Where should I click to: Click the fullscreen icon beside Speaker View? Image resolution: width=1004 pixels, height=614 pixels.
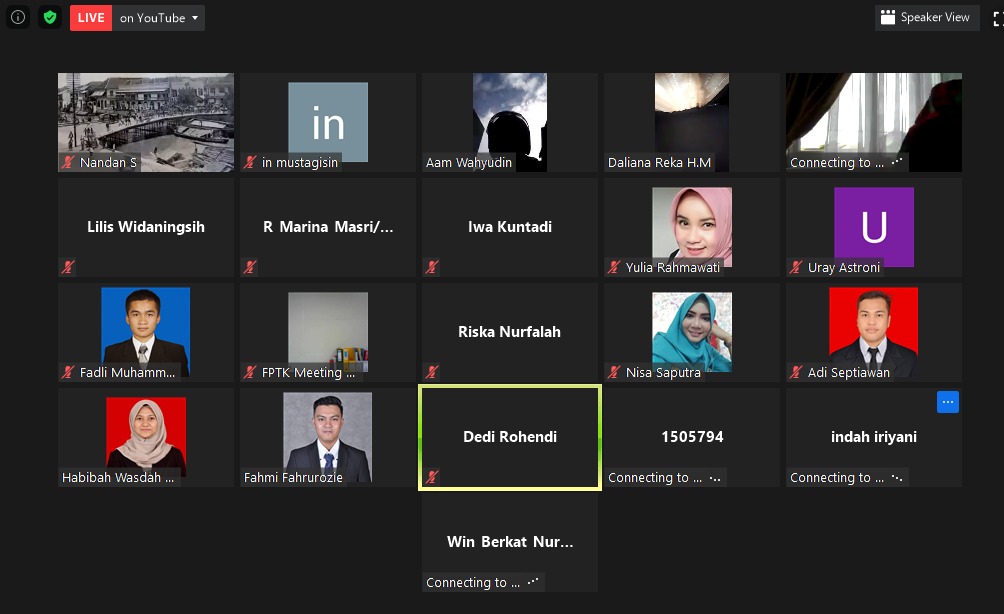(x=998, y=18)
